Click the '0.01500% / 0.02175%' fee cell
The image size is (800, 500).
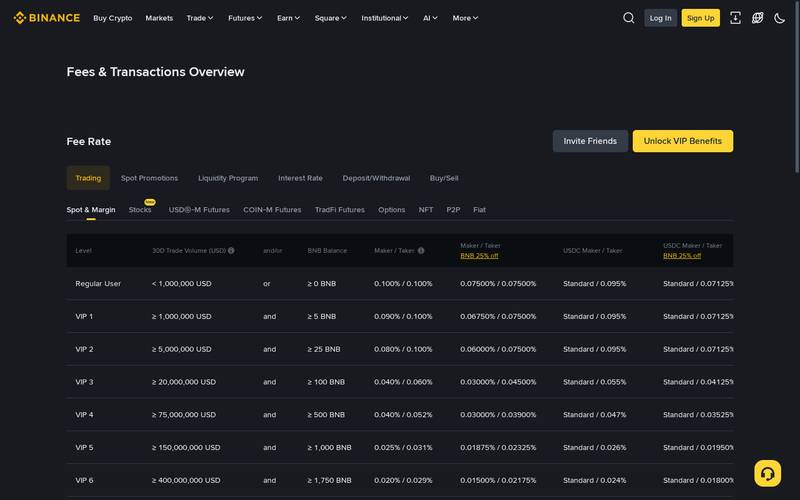(498, 480)
